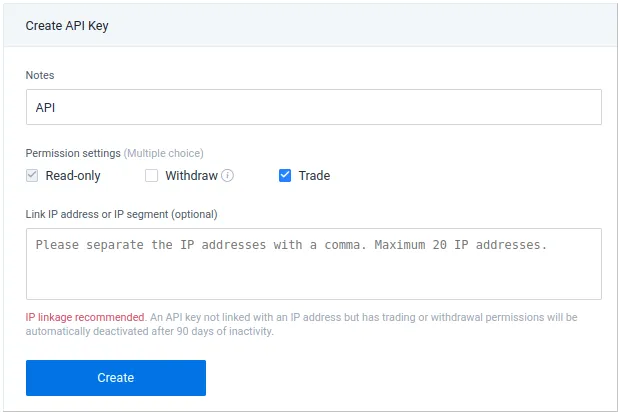
Task: Toggle the Read-only permission checkbox
Action: click(33, 176)
